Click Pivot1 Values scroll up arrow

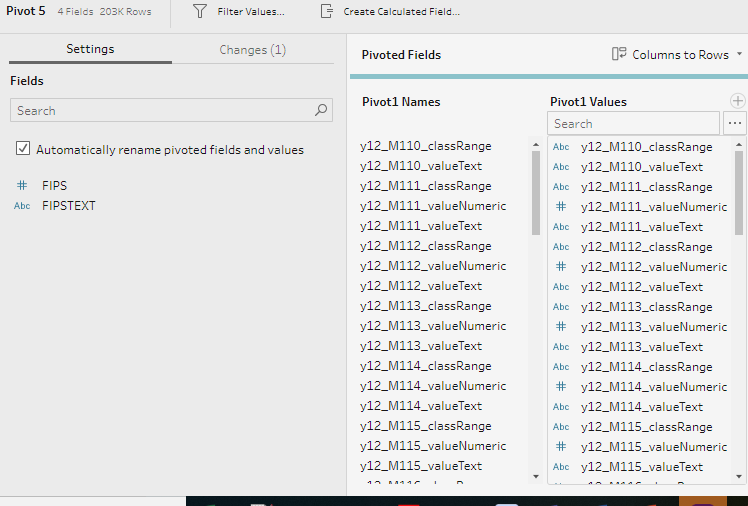click(738, 145)
